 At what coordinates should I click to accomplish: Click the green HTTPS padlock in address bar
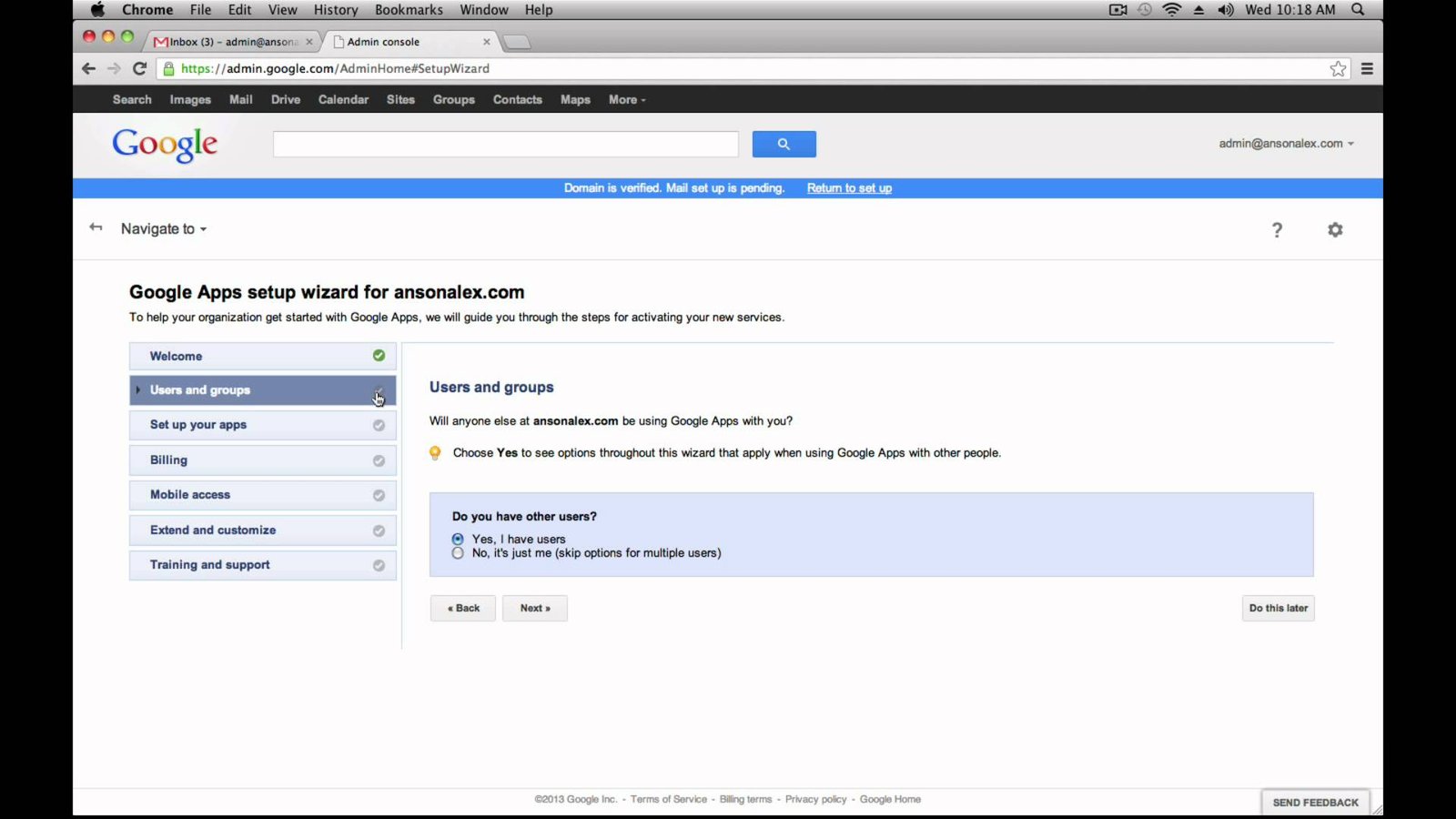[169, 68]
